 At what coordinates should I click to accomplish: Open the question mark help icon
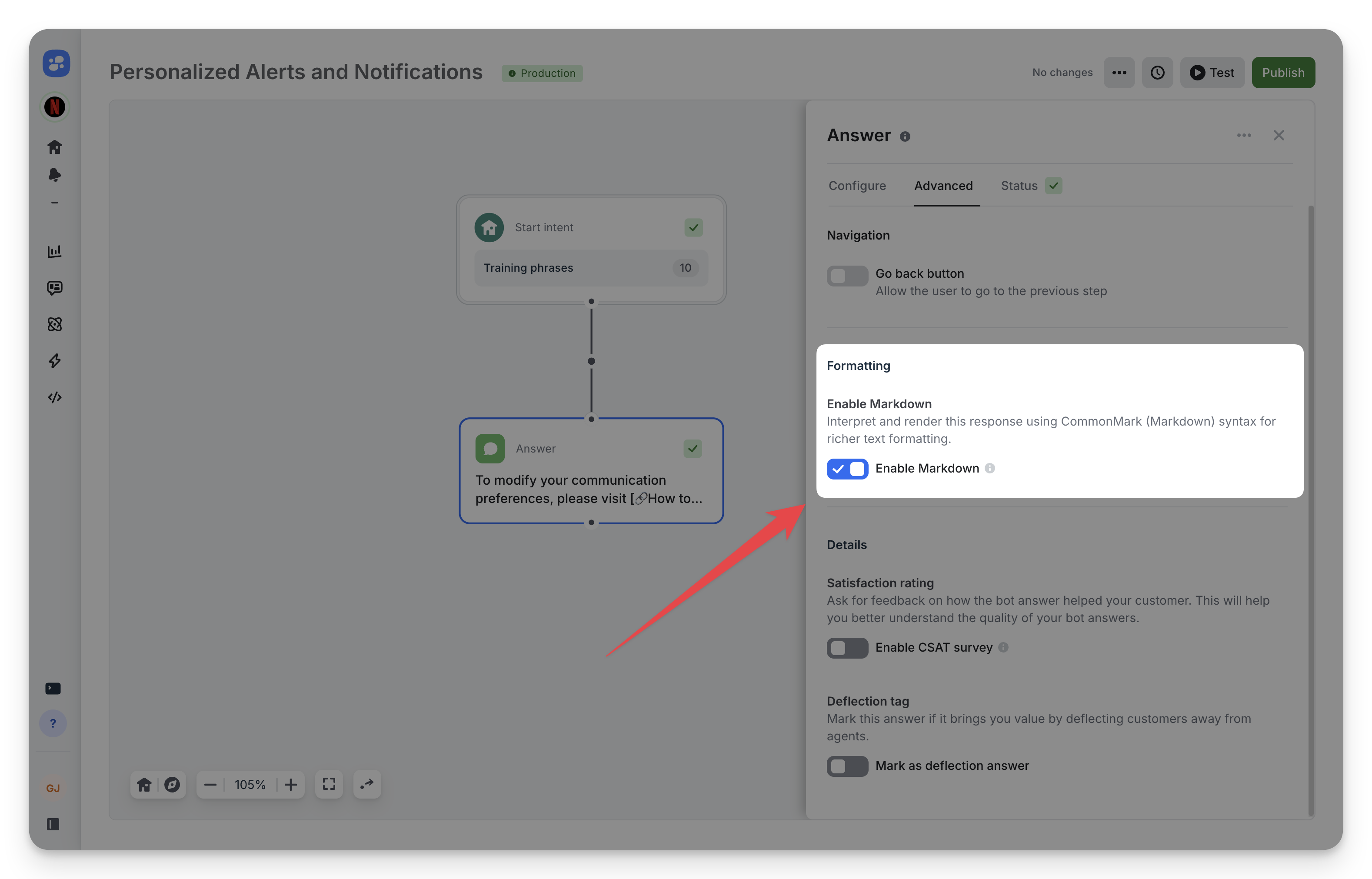[53, 723]
